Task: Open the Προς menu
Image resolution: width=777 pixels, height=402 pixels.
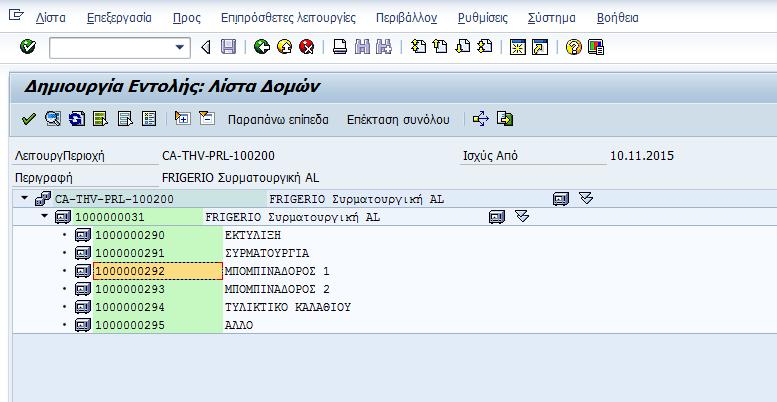Action: (x=187, y=18)
